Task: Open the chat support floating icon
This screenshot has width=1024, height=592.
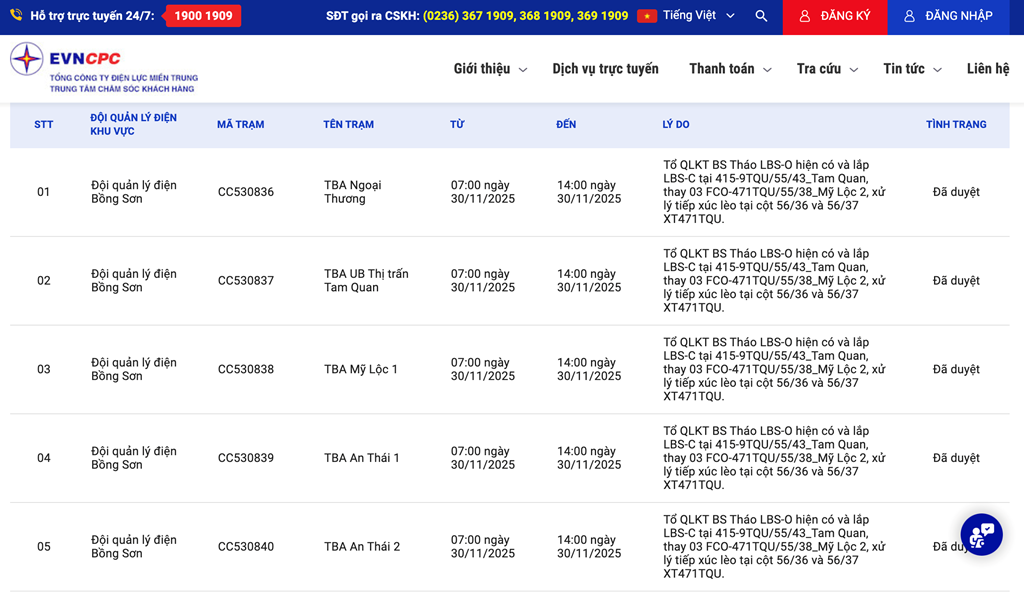Action: click(981, 535)
